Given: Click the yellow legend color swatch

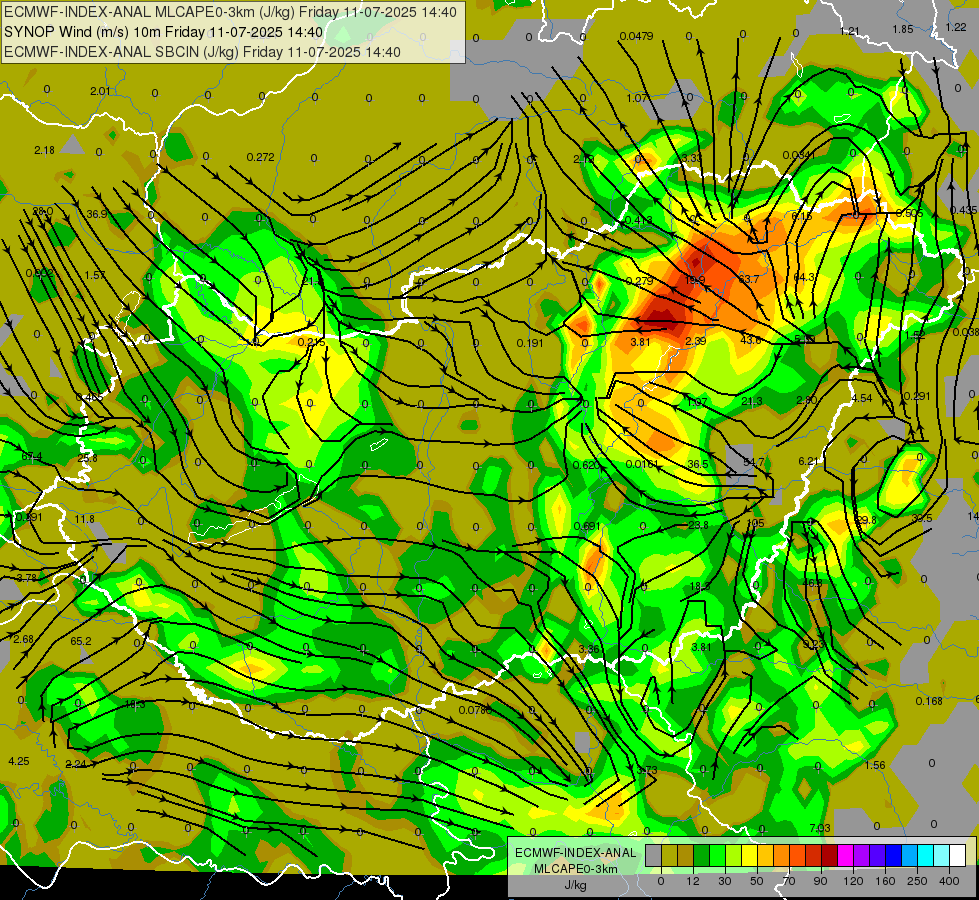Looking at the screenshot, I should coord(750,855).
